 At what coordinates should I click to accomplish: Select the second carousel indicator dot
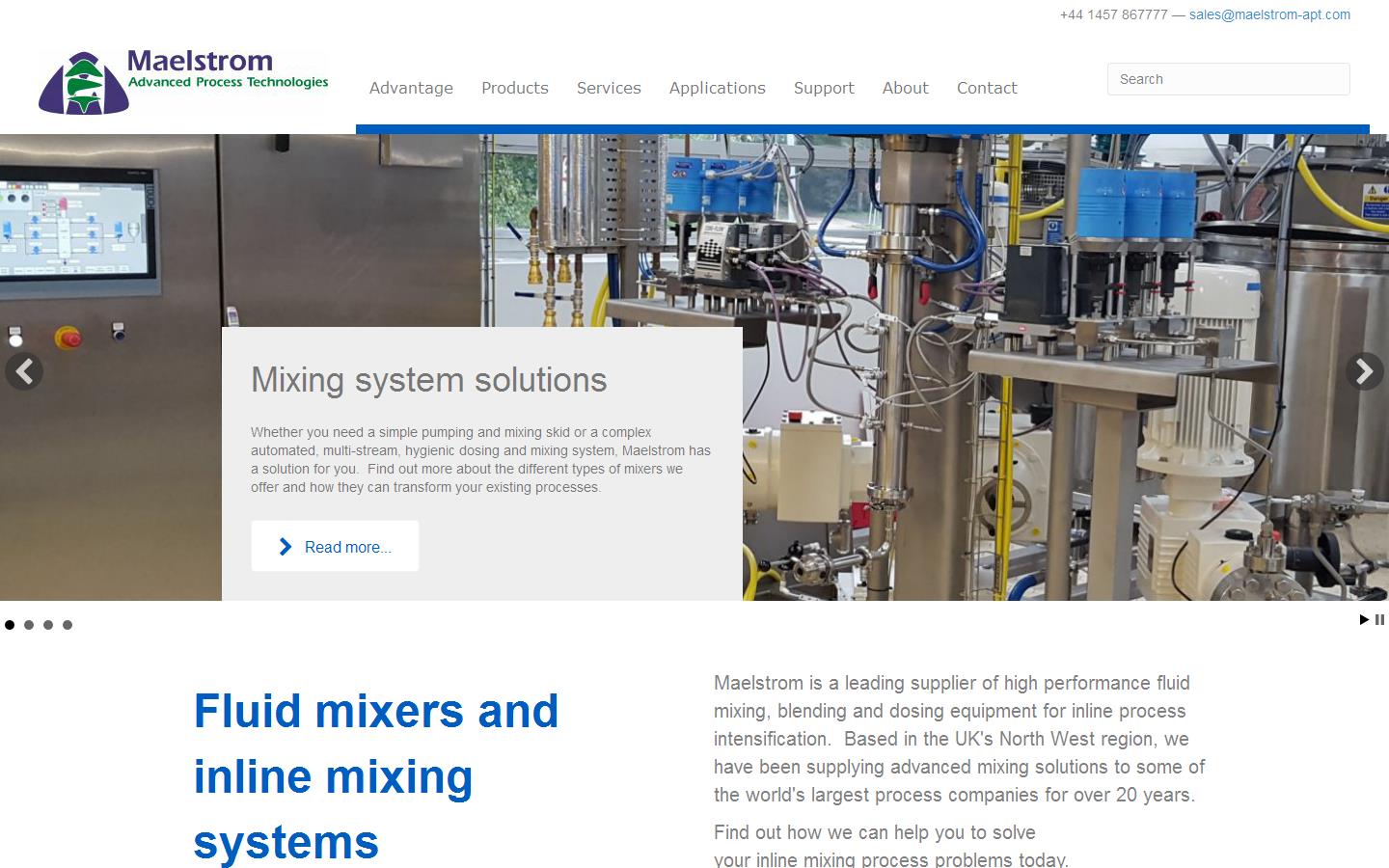29,625
